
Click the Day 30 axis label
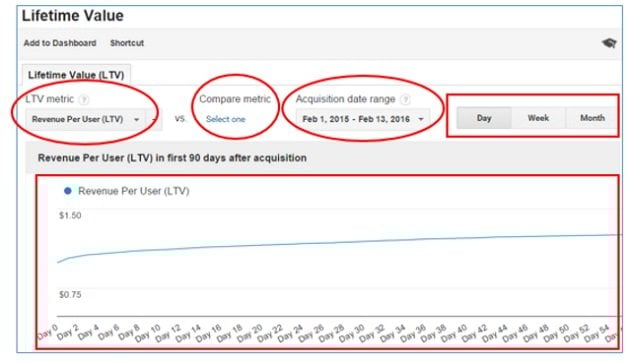click(x=351, y=333)
